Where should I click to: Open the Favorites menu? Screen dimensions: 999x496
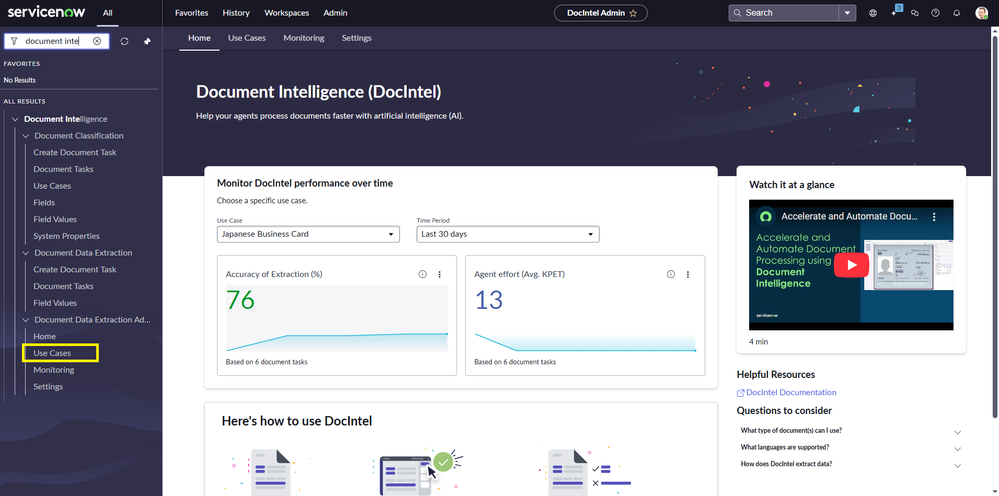click(191, 13)
